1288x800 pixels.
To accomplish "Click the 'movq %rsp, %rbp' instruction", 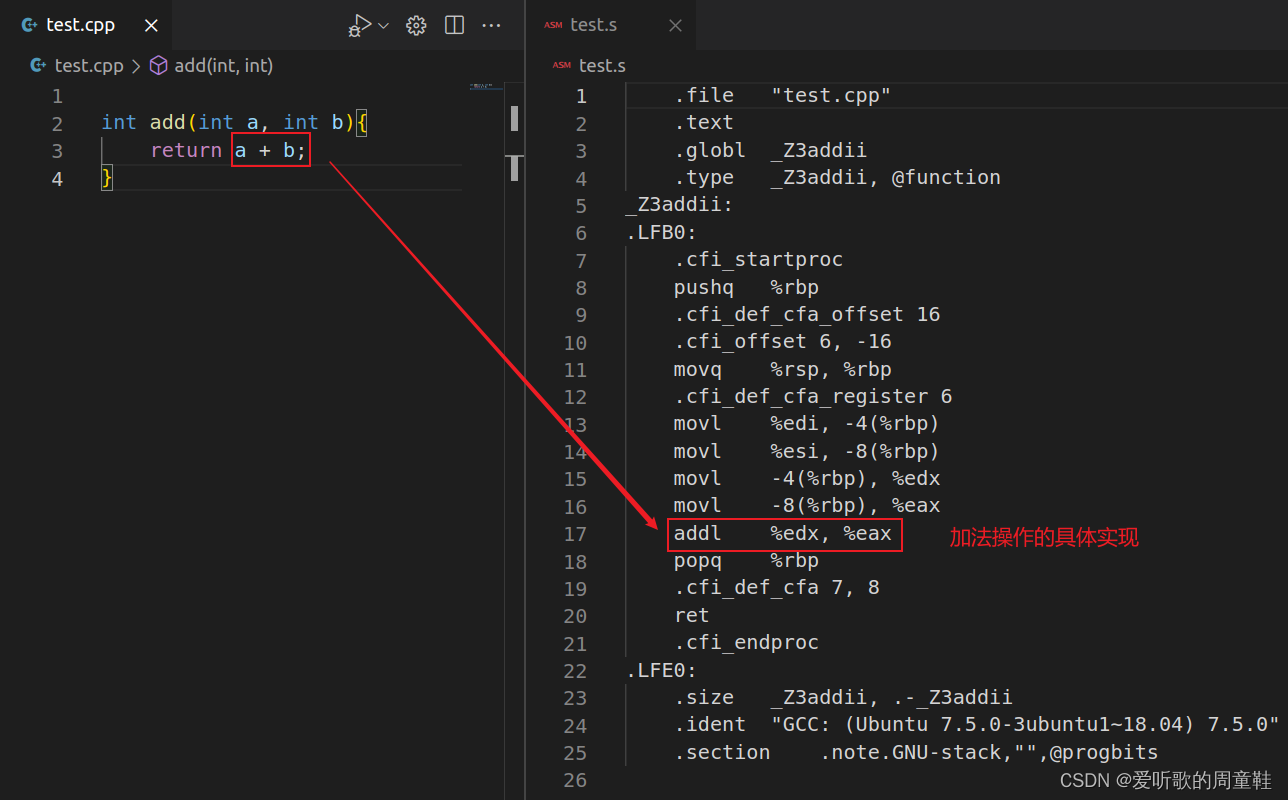I will point(782,369).
